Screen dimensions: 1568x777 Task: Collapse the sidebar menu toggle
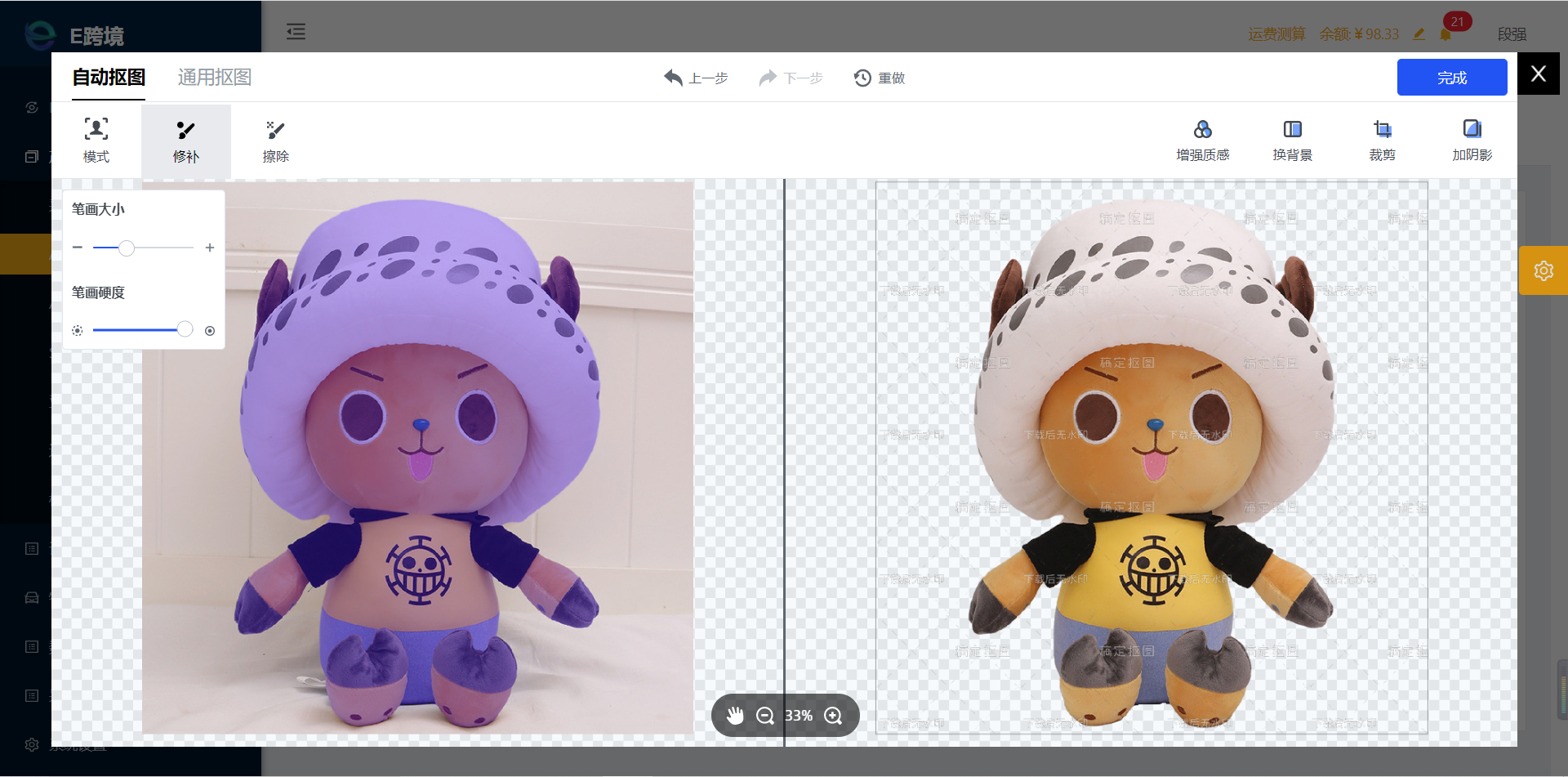click(x=296, y=32)
